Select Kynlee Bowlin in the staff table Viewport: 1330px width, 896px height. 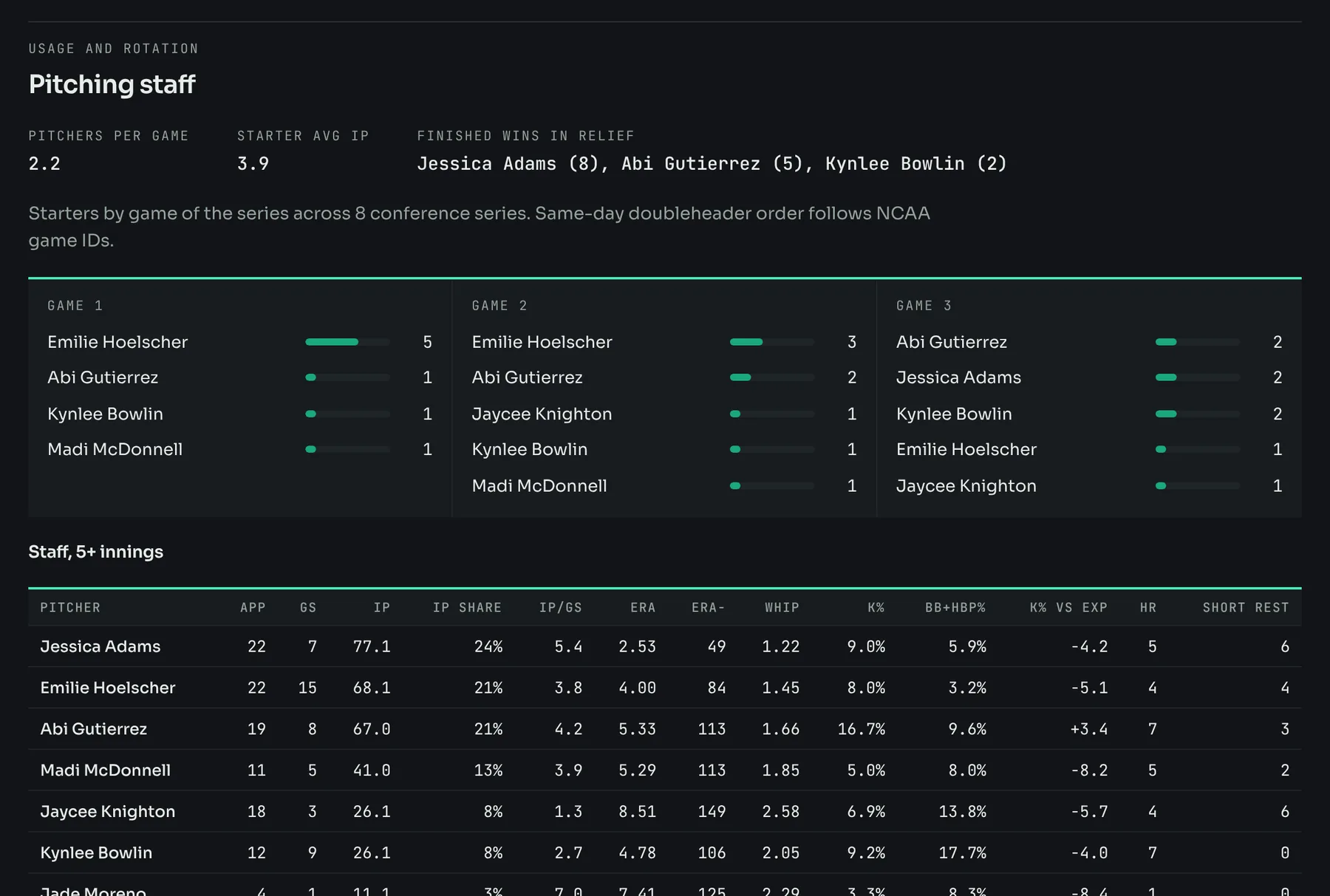tap(96, 852)
